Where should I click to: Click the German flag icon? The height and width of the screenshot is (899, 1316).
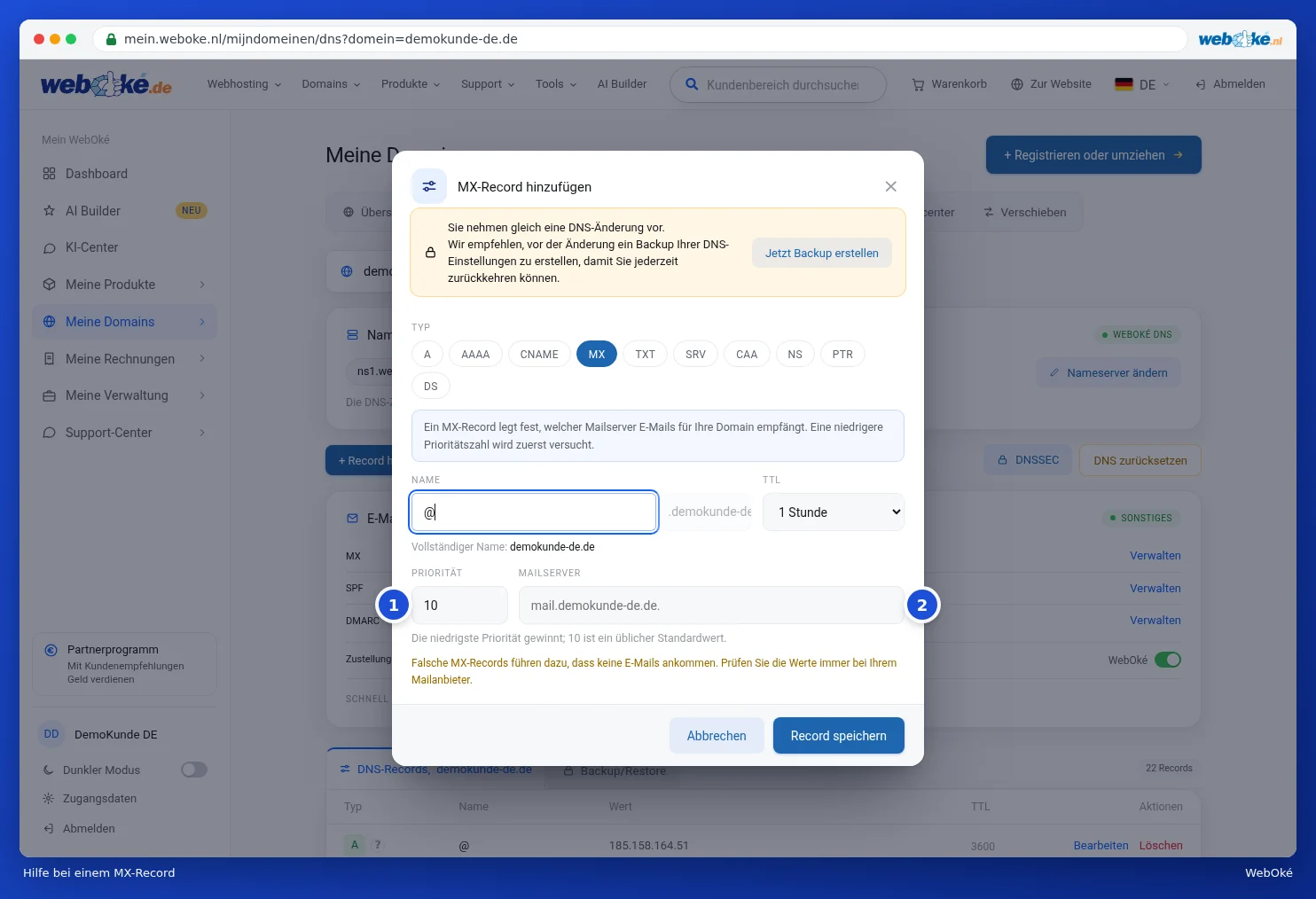point(1124,84)
